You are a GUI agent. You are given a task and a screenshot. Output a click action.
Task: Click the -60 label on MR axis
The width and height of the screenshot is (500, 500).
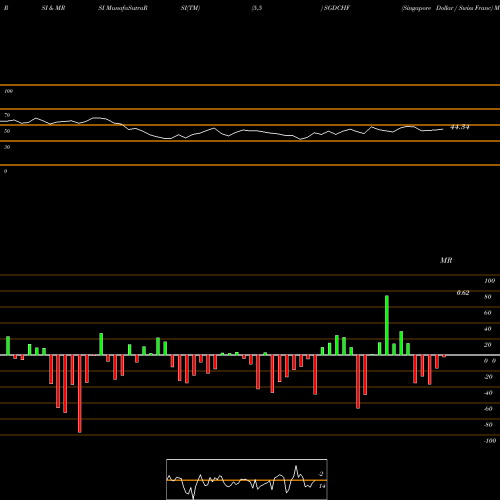coord(488,409)
